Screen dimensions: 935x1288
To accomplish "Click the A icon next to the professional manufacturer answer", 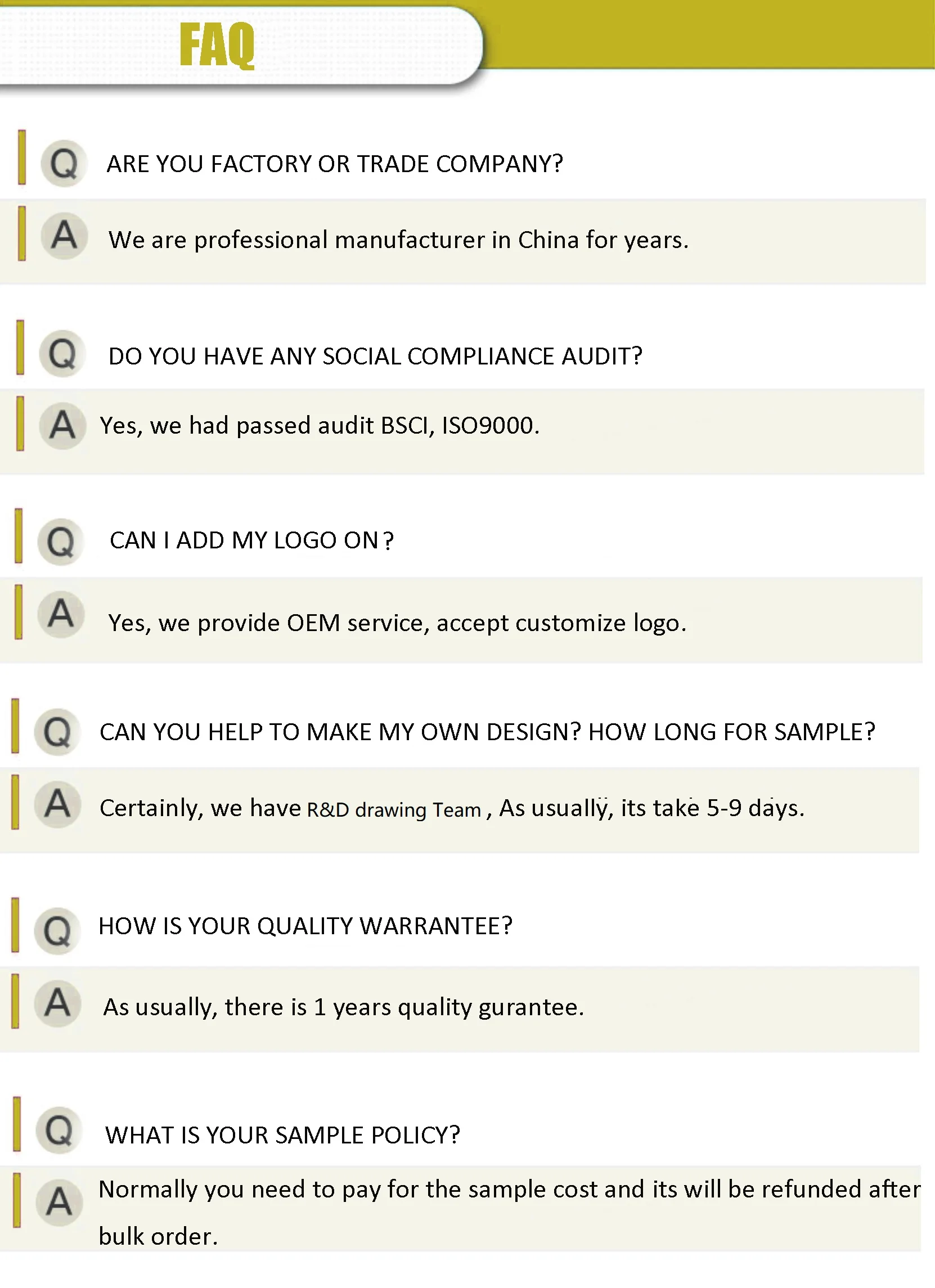I will tap(64, 236).
